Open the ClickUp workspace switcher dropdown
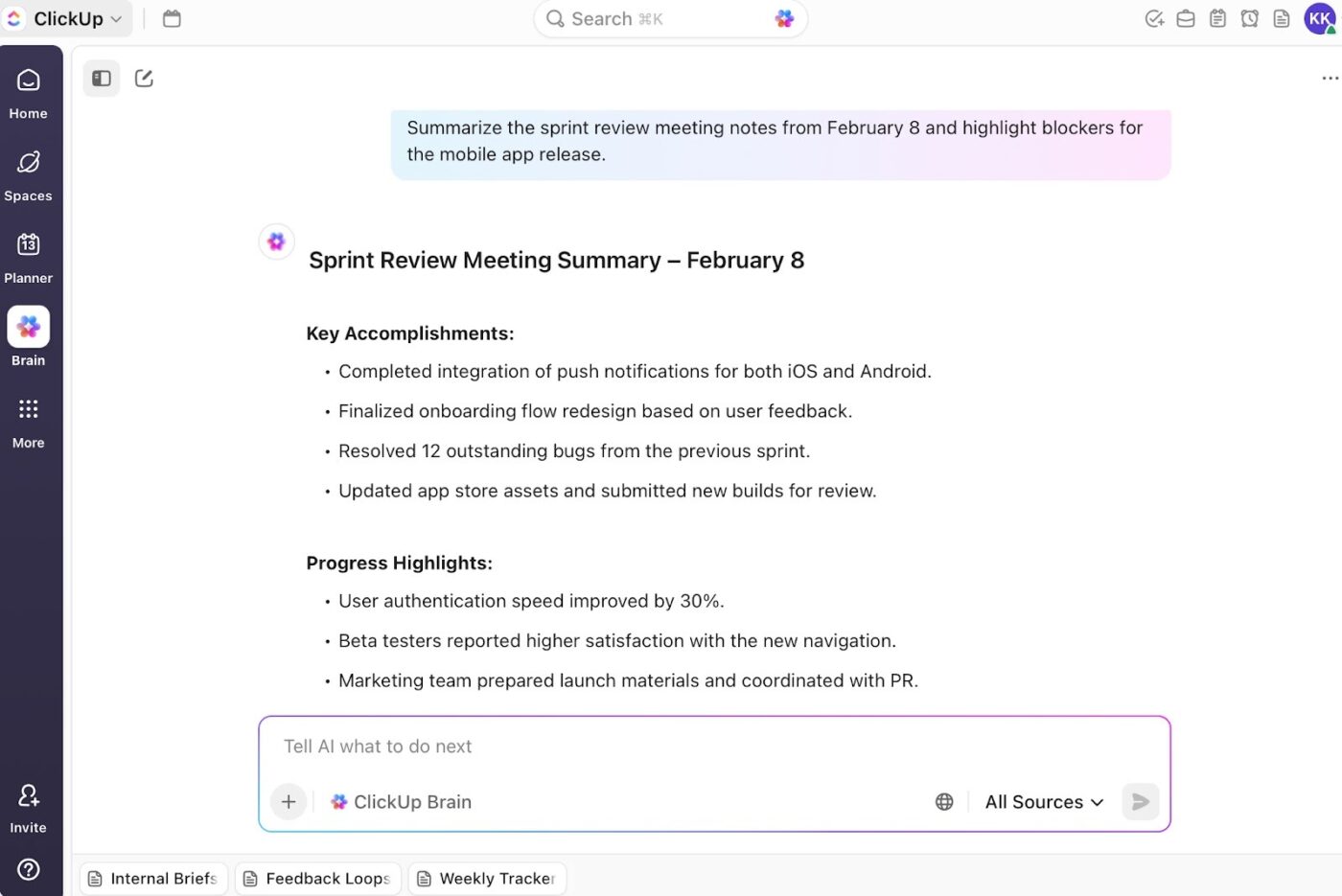Viewport: 1342px width, 896px height. 64,17
